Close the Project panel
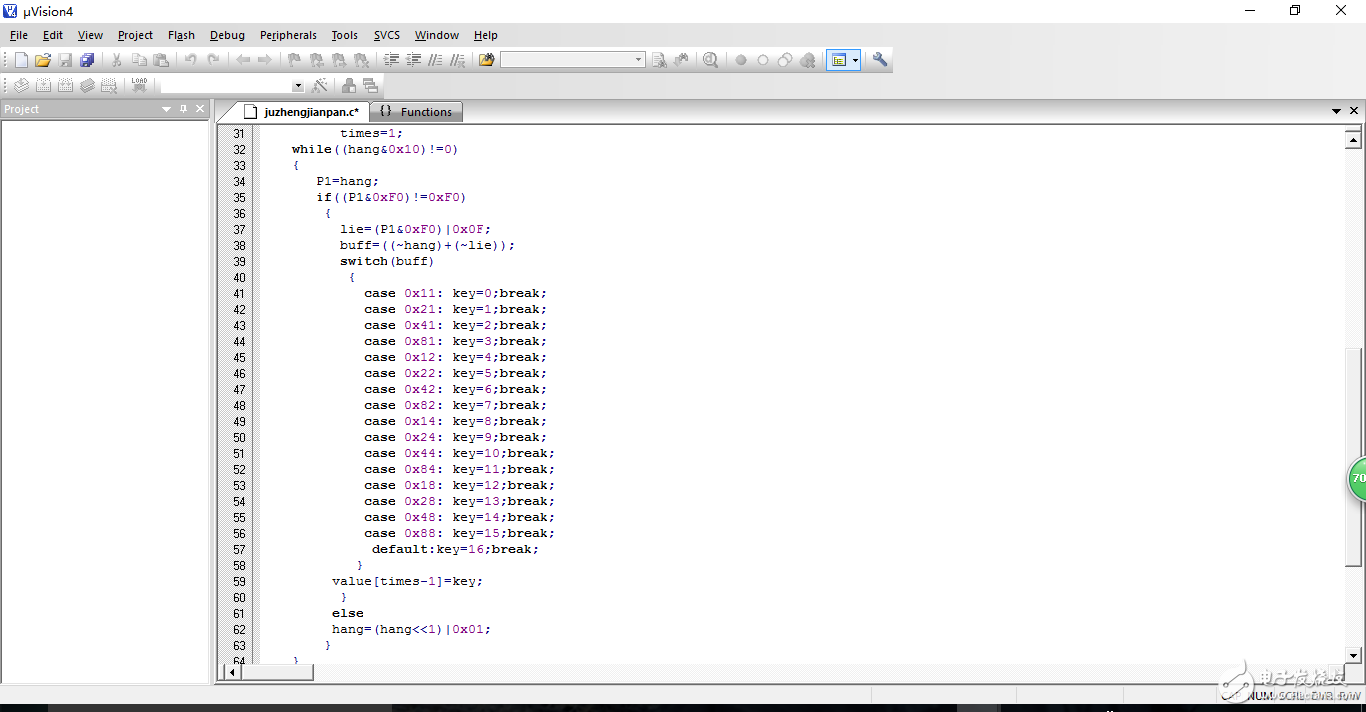Image resolution: width=1366 pixels, height=712 pixels. point(200,109)
